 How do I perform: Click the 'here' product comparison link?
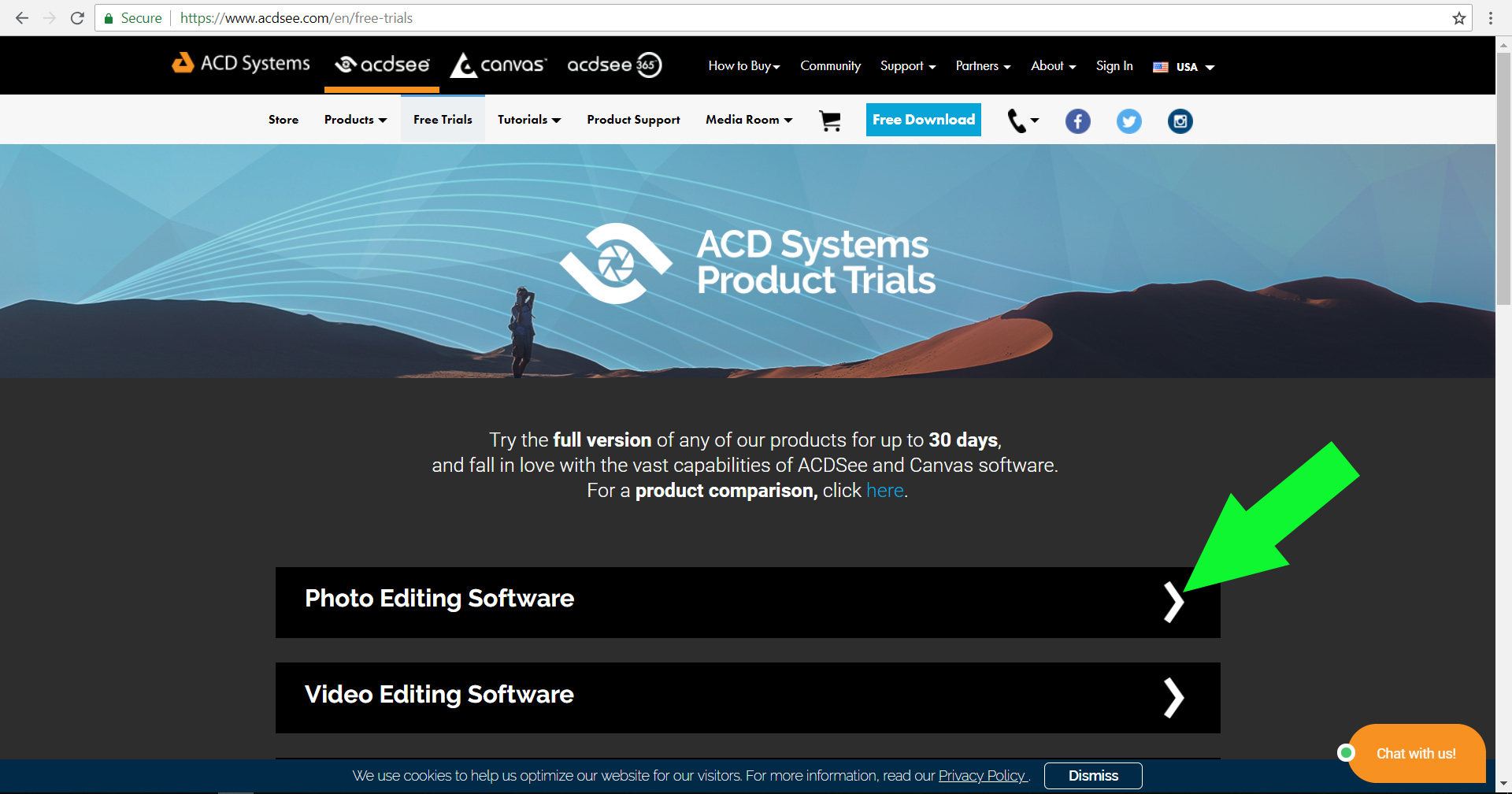(x=884, y=491)
